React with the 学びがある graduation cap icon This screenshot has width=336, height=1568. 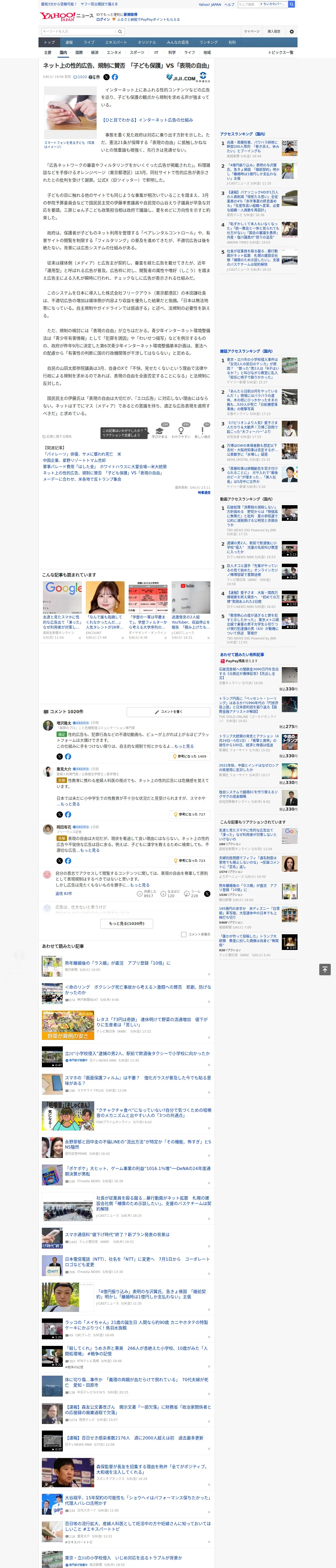[159, 431]
